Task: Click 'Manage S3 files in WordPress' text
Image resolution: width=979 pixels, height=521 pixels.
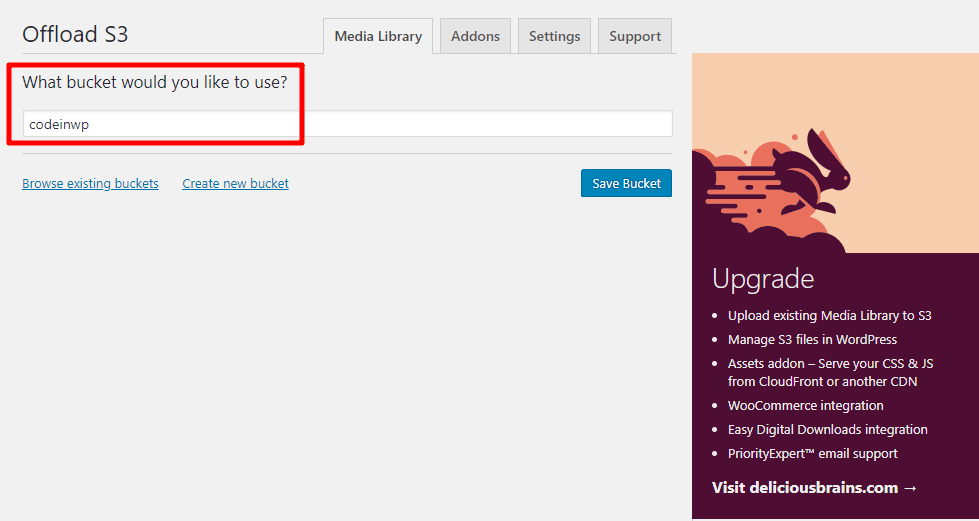Action: point(812,340)
